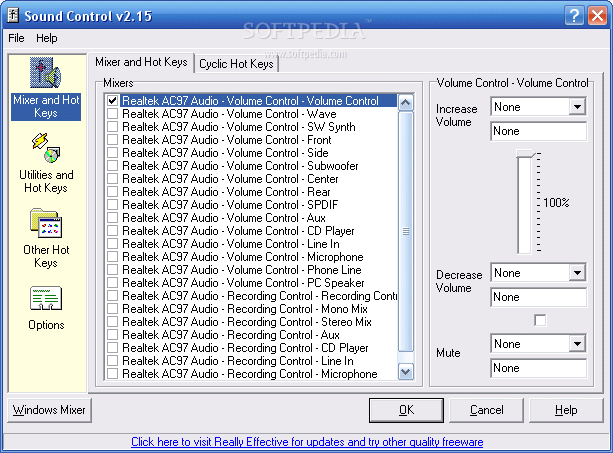Check the Recording Control - Aux mixer
Image resolution: width=613 pixels, height=453 pixels.
113,335
